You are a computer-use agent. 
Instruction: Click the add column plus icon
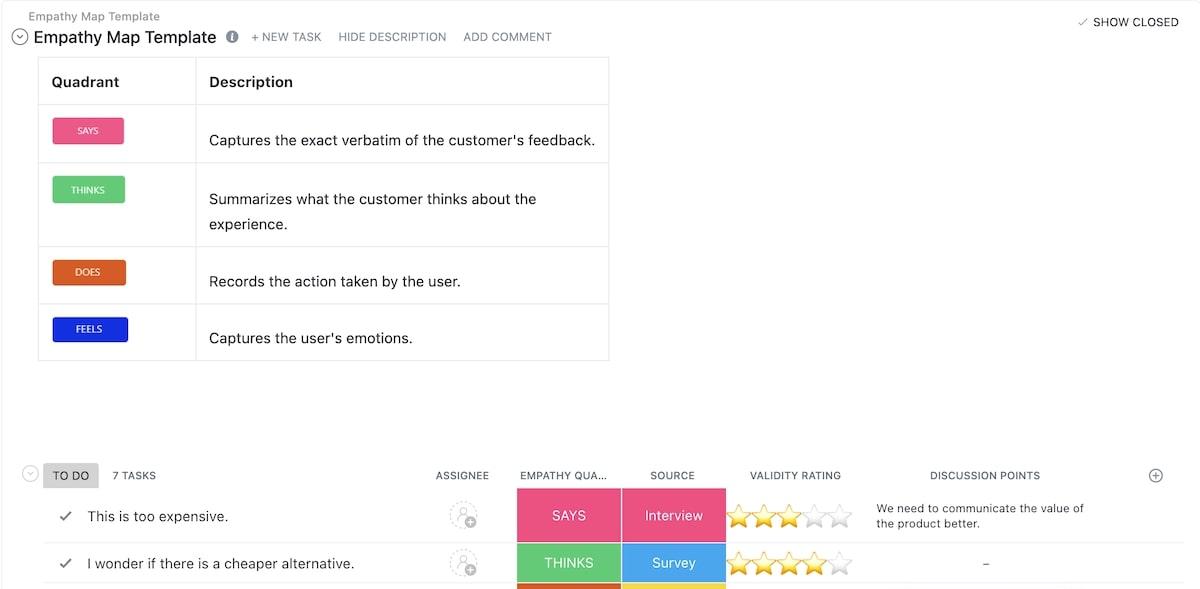(x=1155, y=475)
